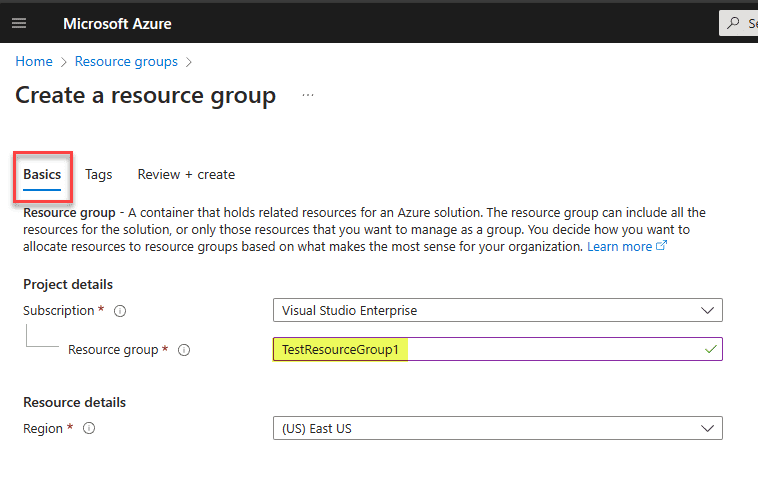Click the Resource group name field
This screenshot has height=481, width=758.
(x=498, y=350)
